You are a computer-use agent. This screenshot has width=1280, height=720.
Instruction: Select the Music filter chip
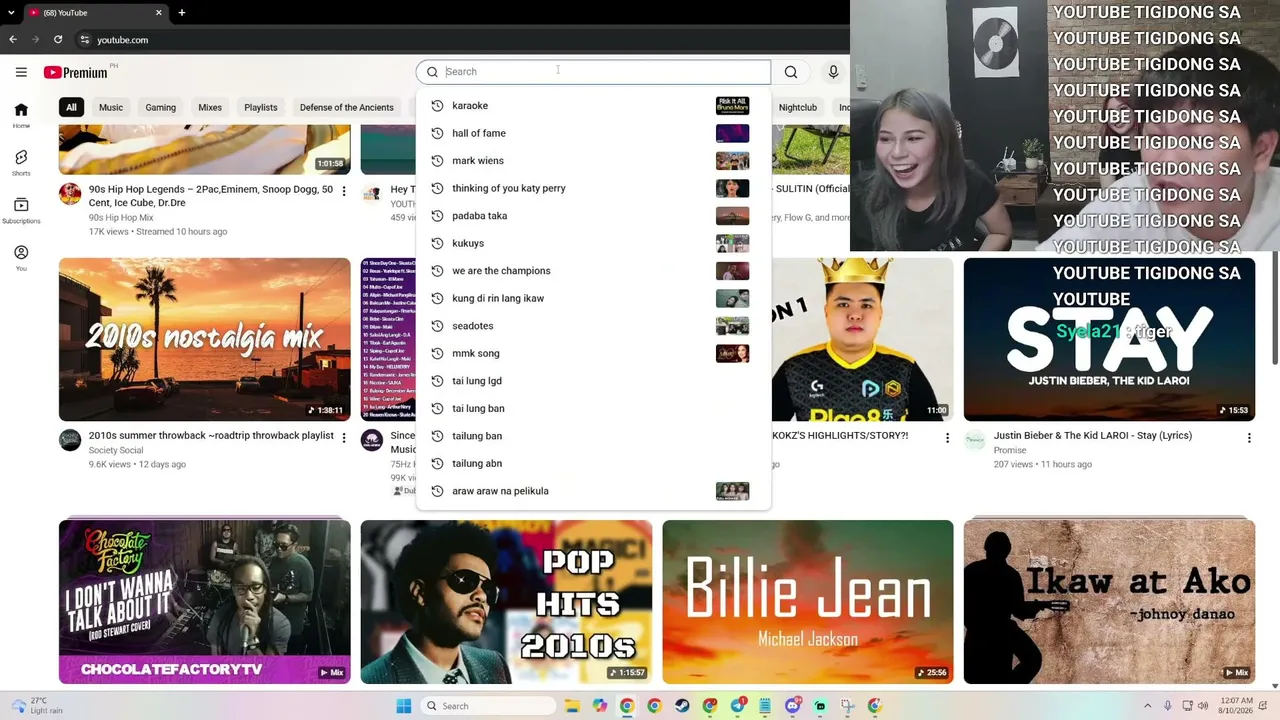(x=111, y=107)
